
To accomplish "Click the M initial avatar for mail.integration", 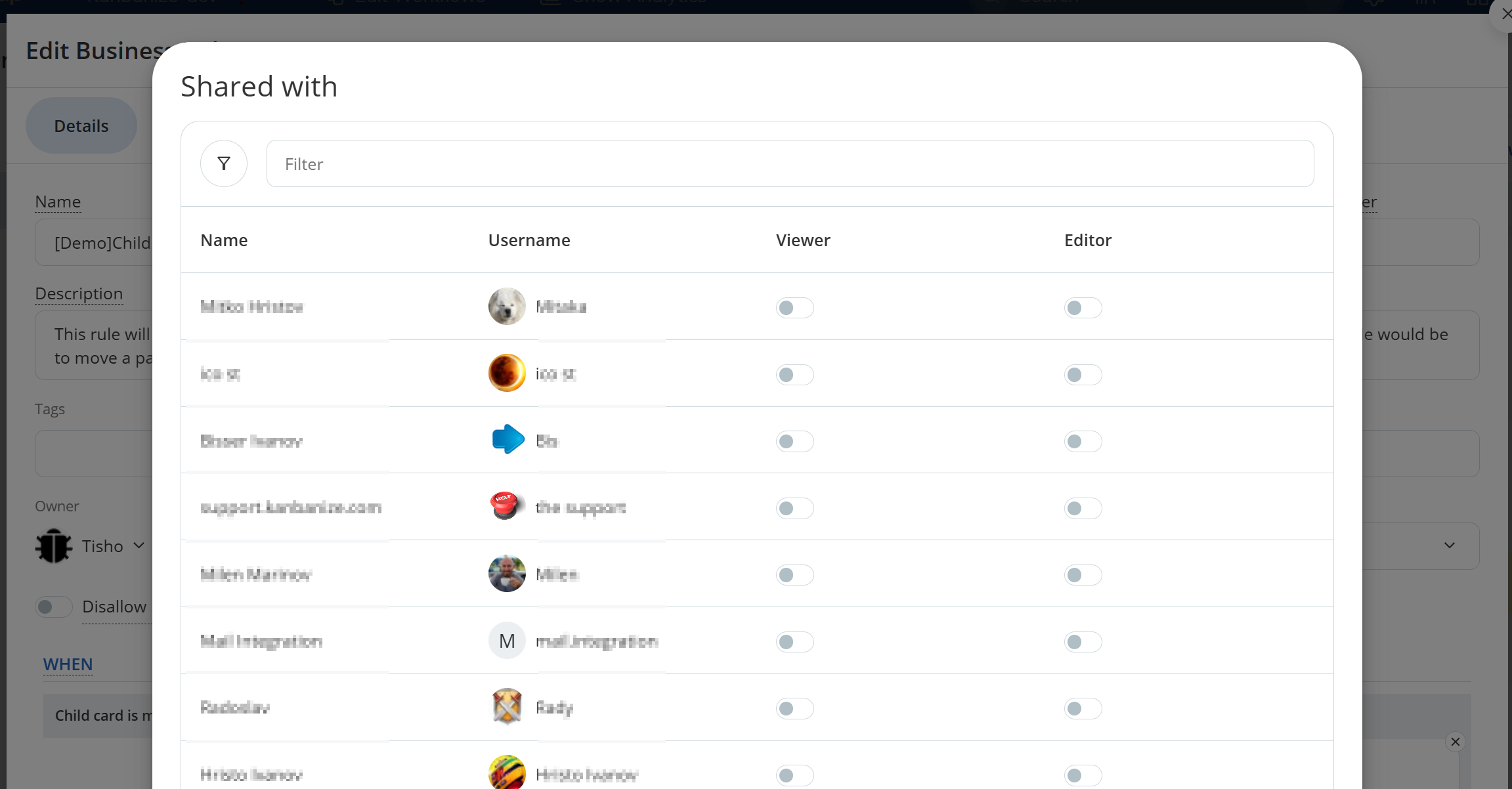I will (507, 641).
